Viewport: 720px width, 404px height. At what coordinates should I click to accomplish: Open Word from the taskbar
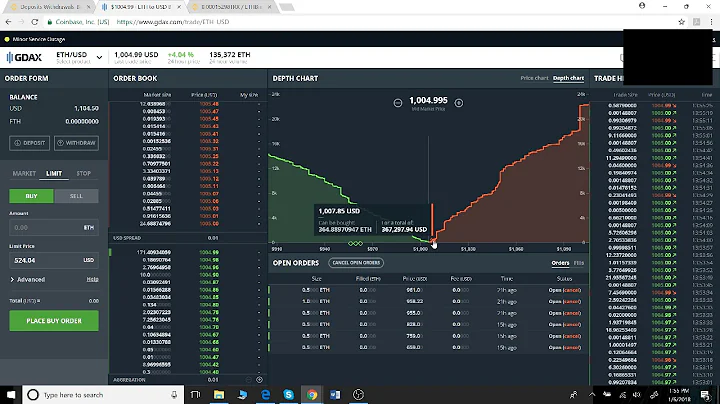(335, 395)
